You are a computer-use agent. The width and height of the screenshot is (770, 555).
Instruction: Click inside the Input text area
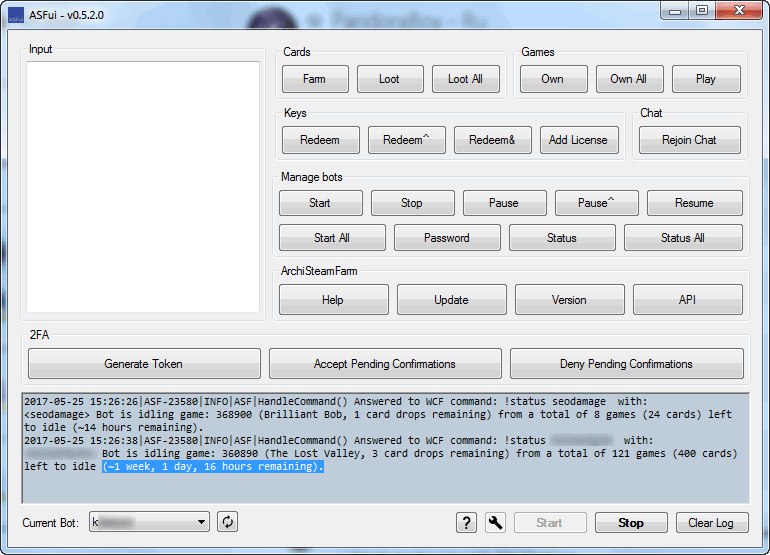143,187
